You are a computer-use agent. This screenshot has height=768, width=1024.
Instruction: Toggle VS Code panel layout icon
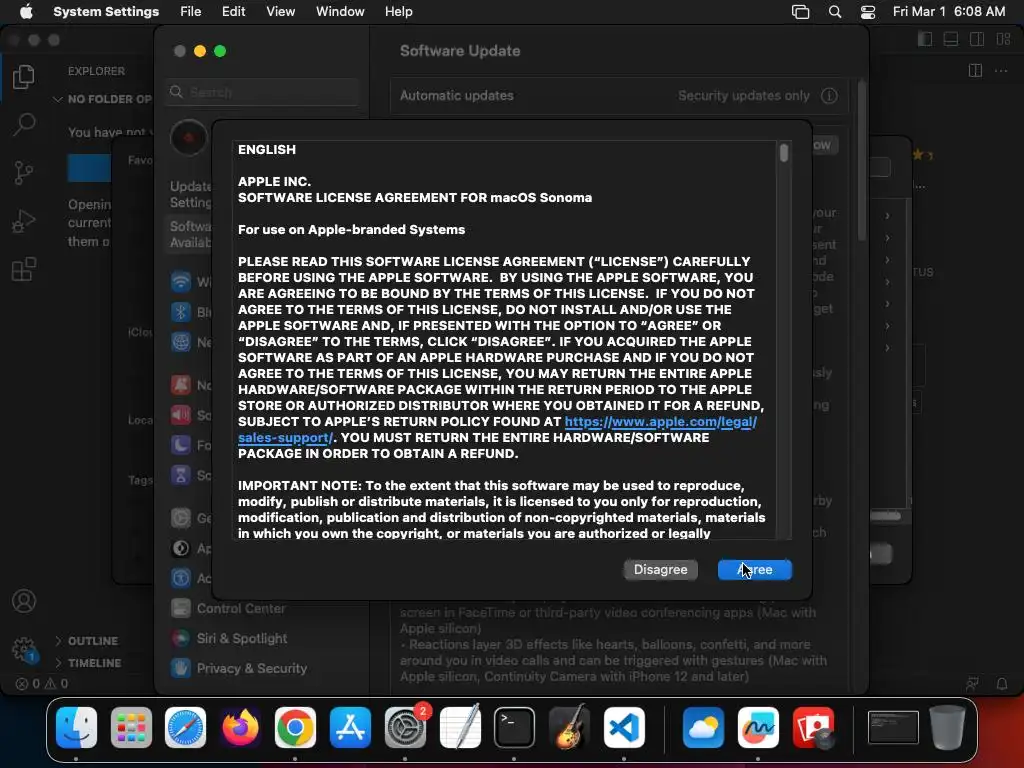click(x=951, y=39)
